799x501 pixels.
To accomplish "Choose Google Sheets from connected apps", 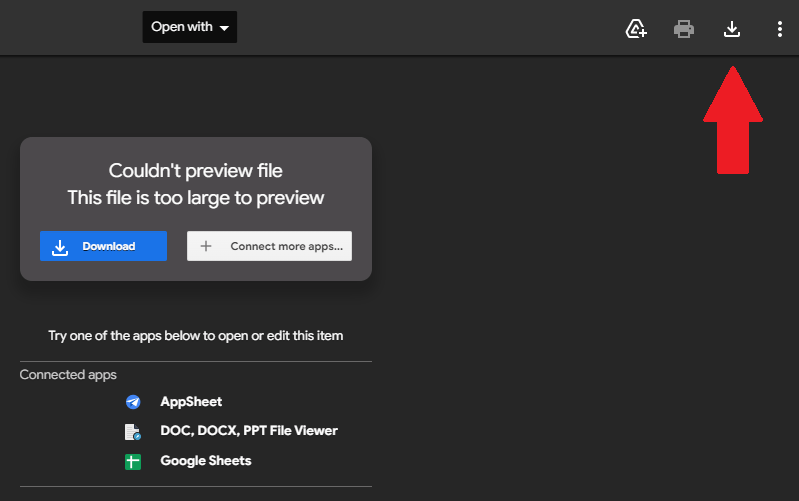I will tap(205, 461).
